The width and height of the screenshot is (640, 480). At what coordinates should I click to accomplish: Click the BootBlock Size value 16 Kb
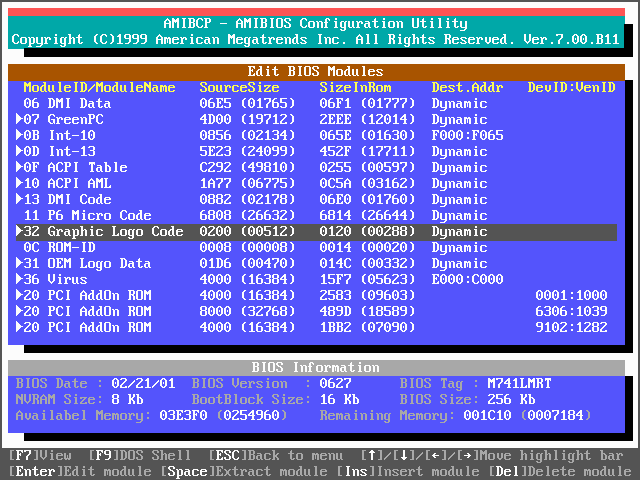point(340,399)
